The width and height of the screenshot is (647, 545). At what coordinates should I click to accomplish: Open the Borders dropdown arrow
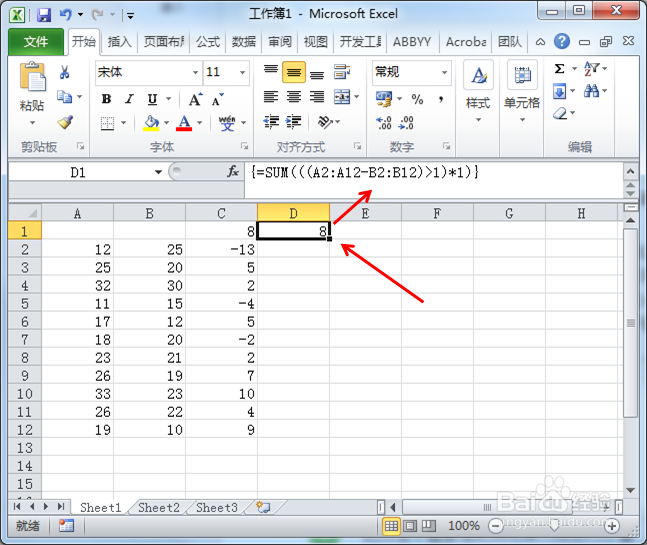tap(123, 123)
